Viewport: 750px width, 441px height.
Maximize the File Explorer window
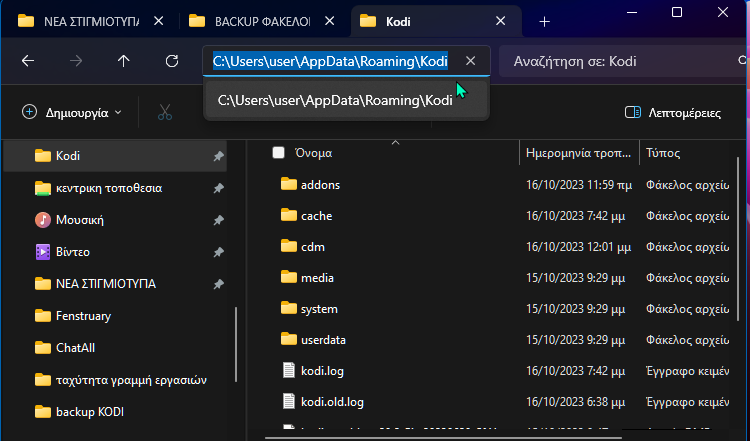tap(677, 12)
